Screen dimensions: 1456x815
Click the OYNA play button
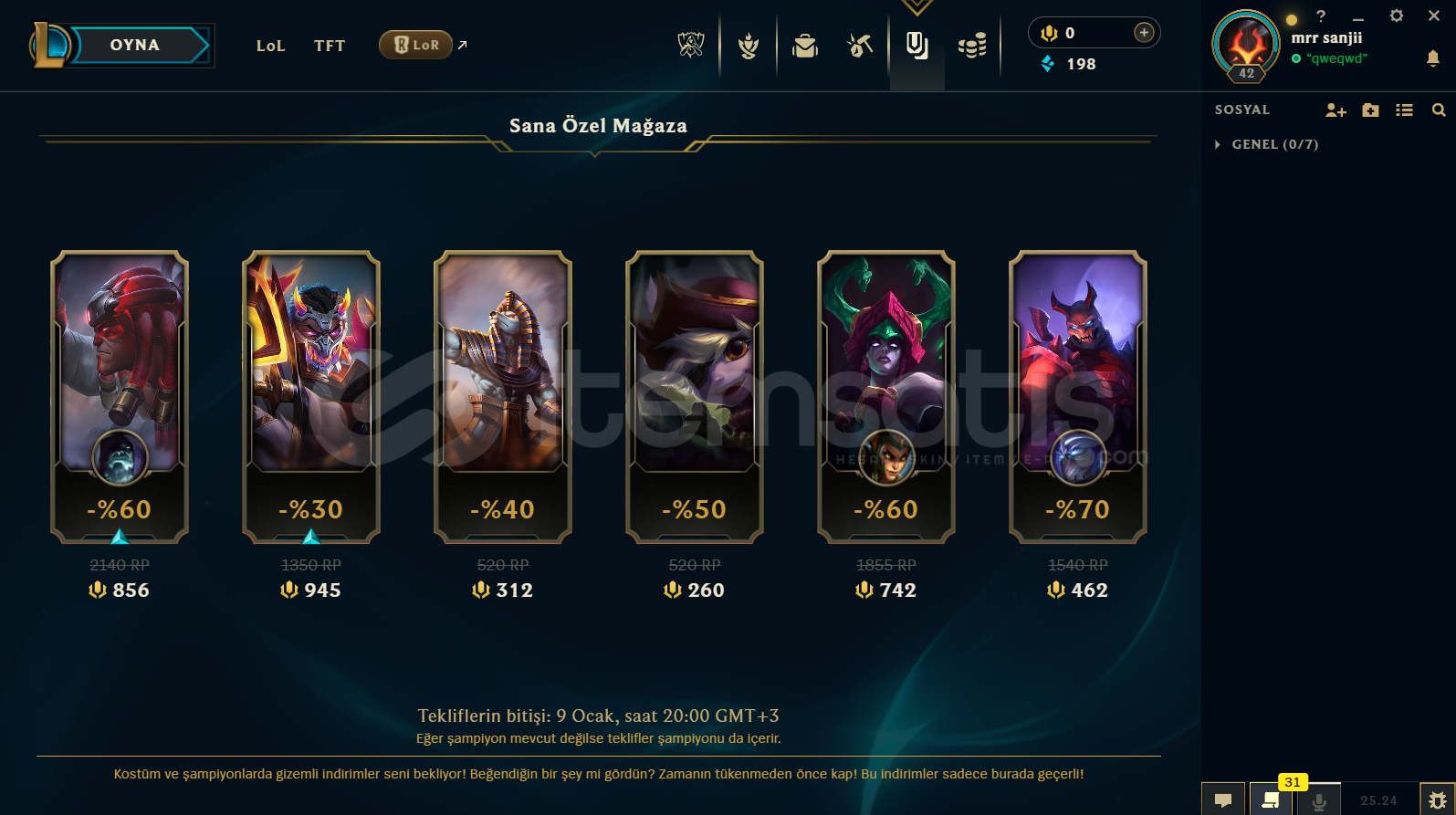134,45
